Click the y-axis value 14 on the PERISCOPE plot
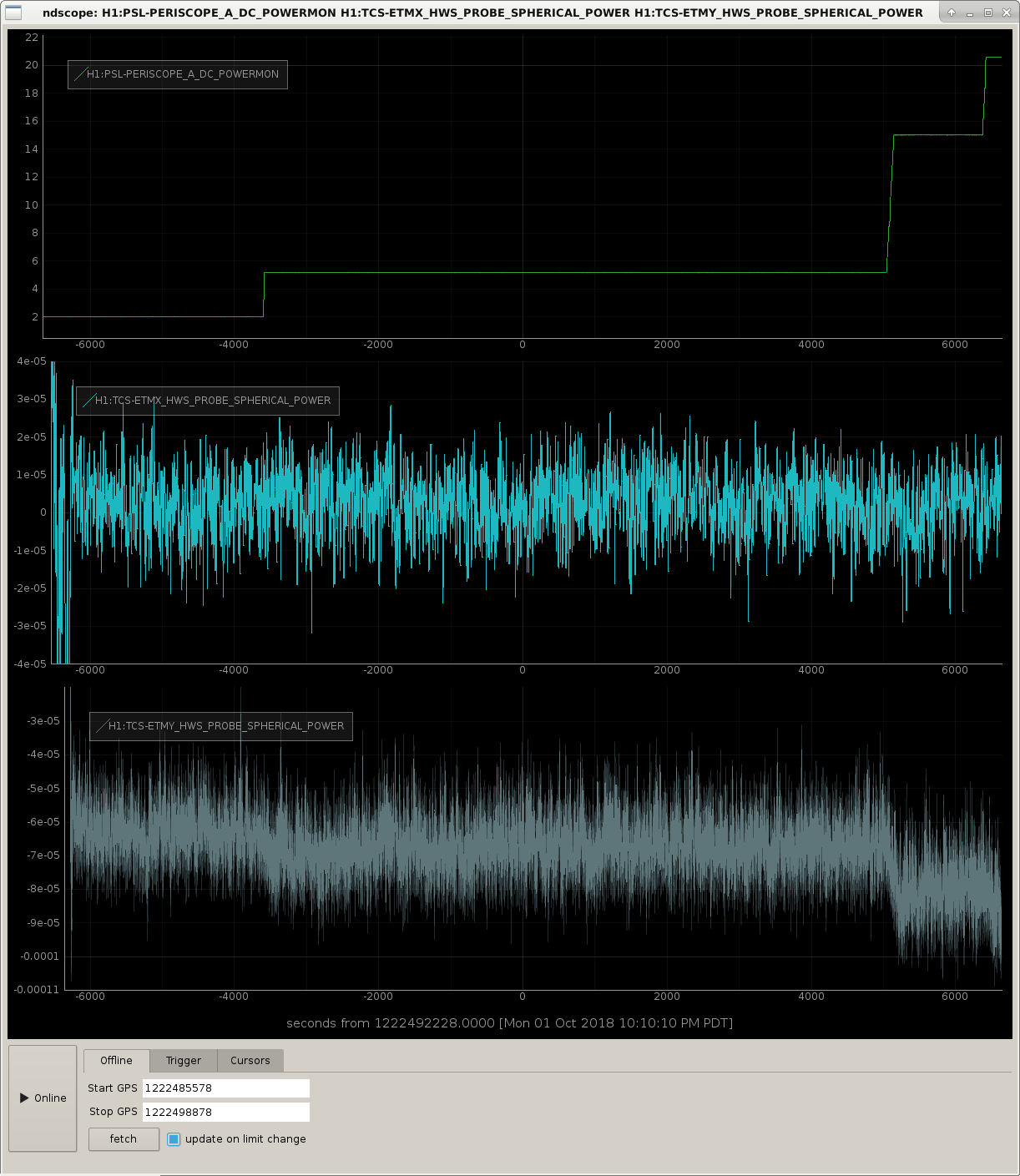Viewport: 1020px width, 1176px height. pos(32,149)
